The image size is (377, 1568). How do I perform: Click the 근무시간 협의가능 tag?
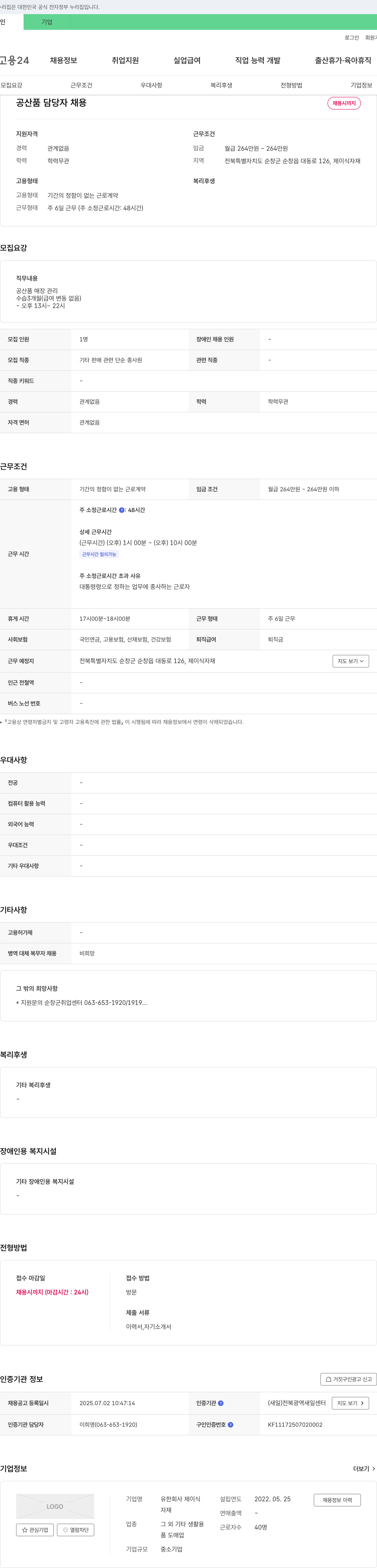(x=99, y=554)
